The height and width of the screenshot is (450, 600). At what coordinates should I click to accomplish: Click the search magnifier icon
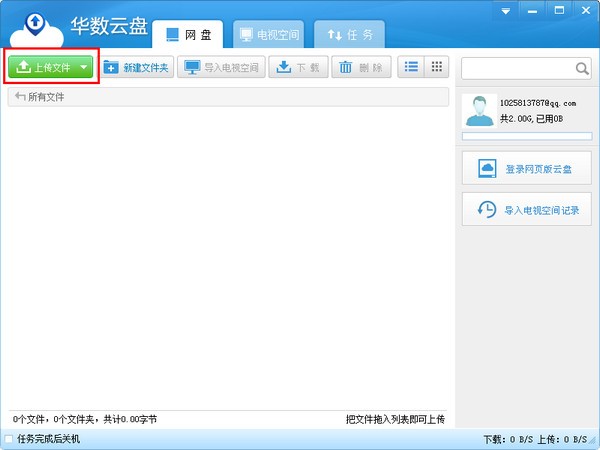click(x=582, y=69)
